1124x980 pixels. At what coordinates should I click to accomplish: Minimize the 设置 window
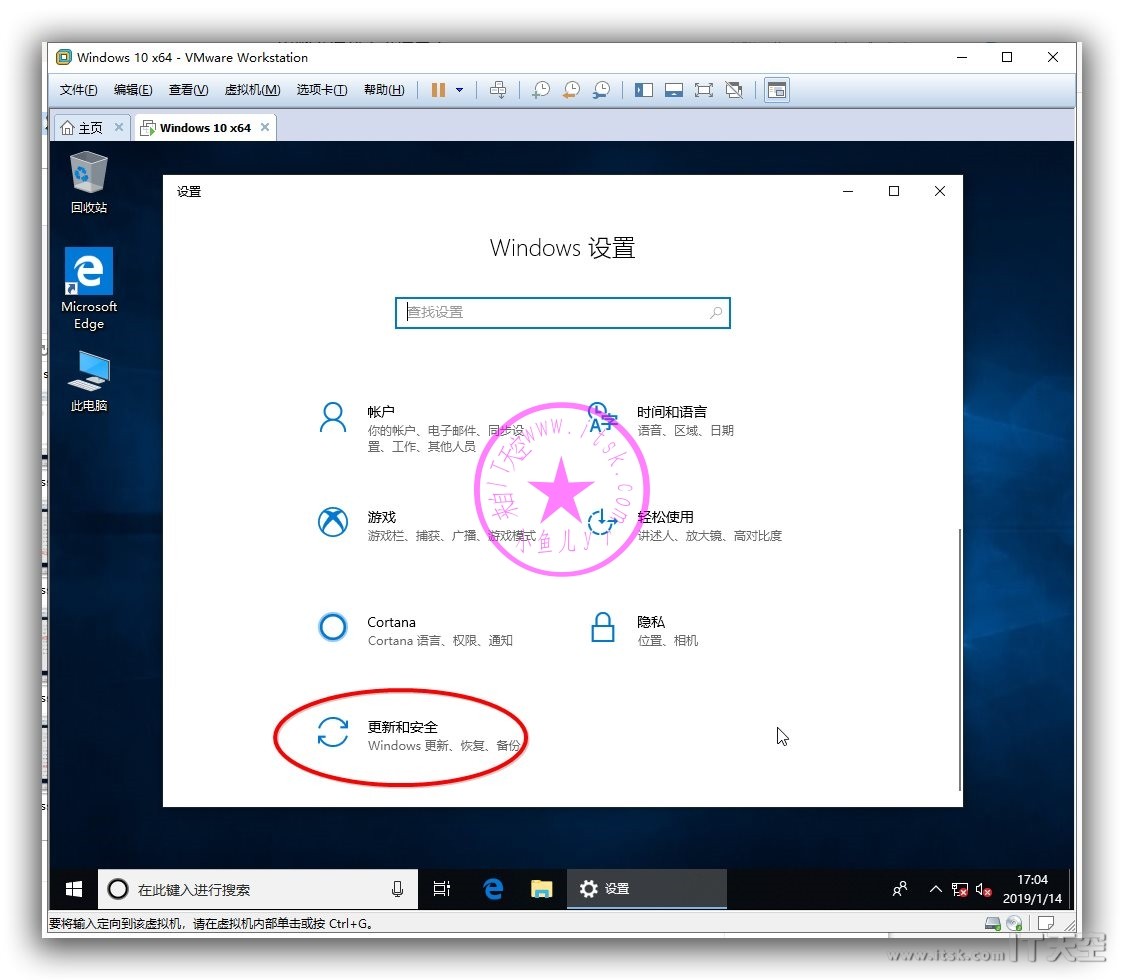[x=848, y=191]
